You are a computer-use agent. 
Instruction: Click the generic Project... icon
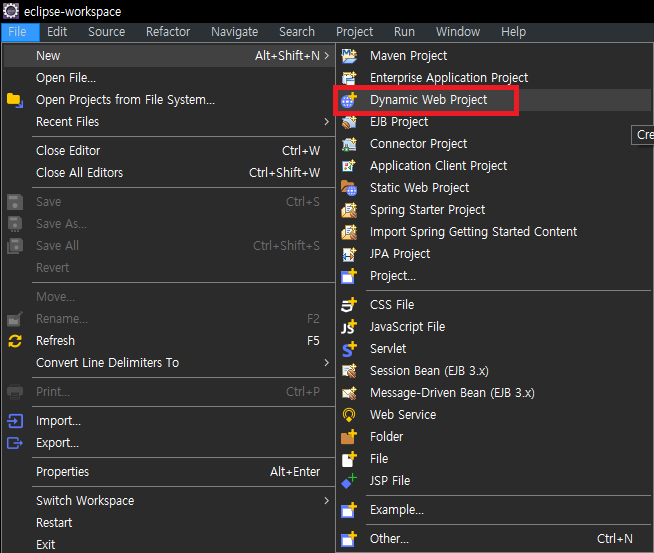click(349, 276)
